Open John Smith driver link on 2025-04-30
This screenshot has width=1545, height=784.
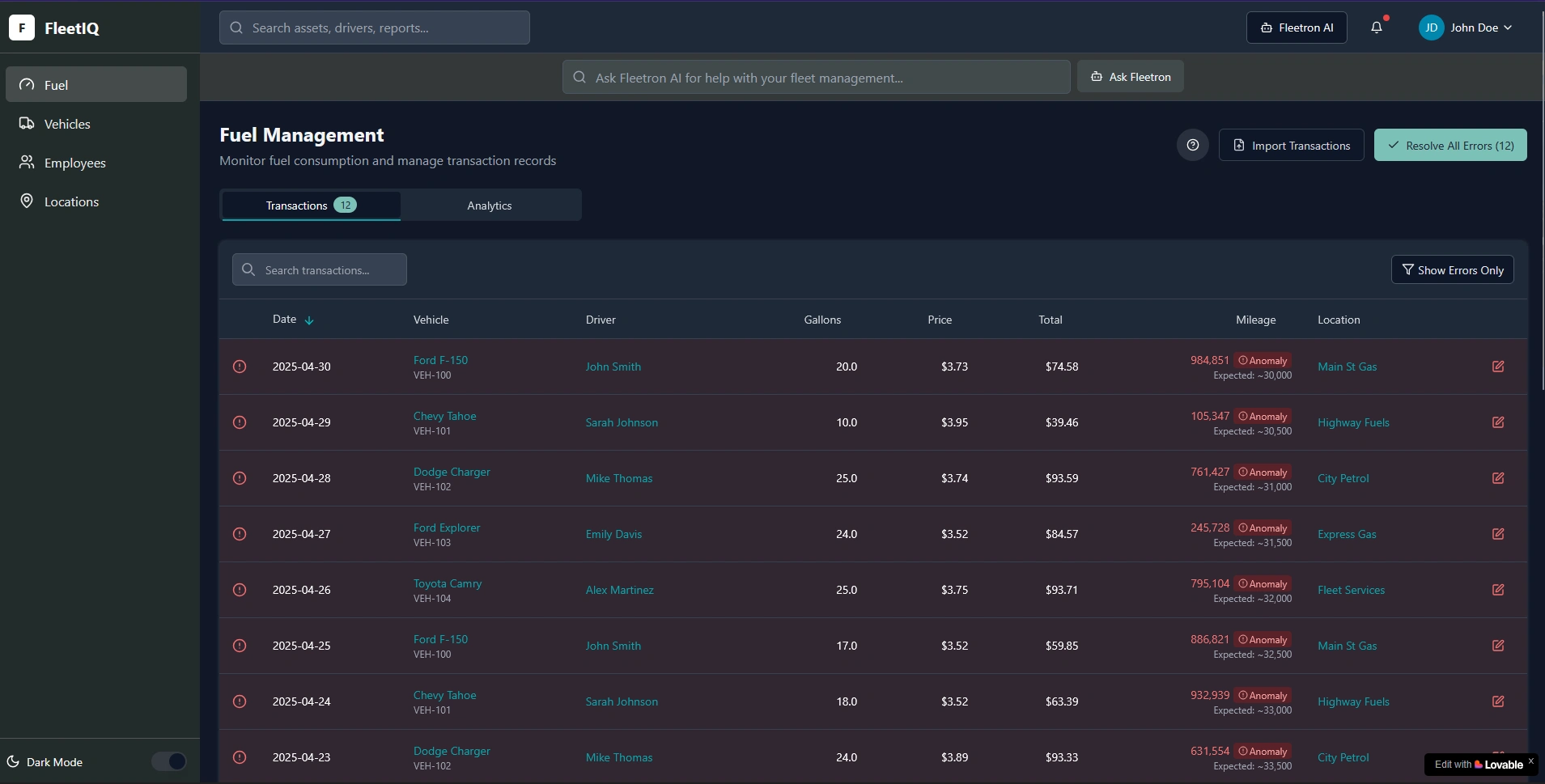pyautogui.click(x=613, y=367)
